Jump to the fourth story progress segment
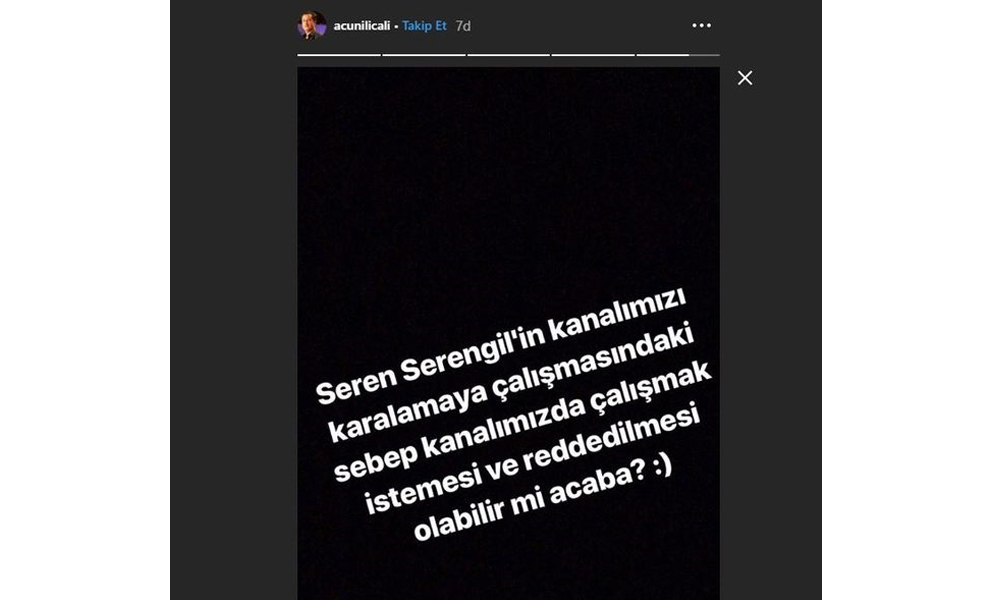 pos(593,55)
